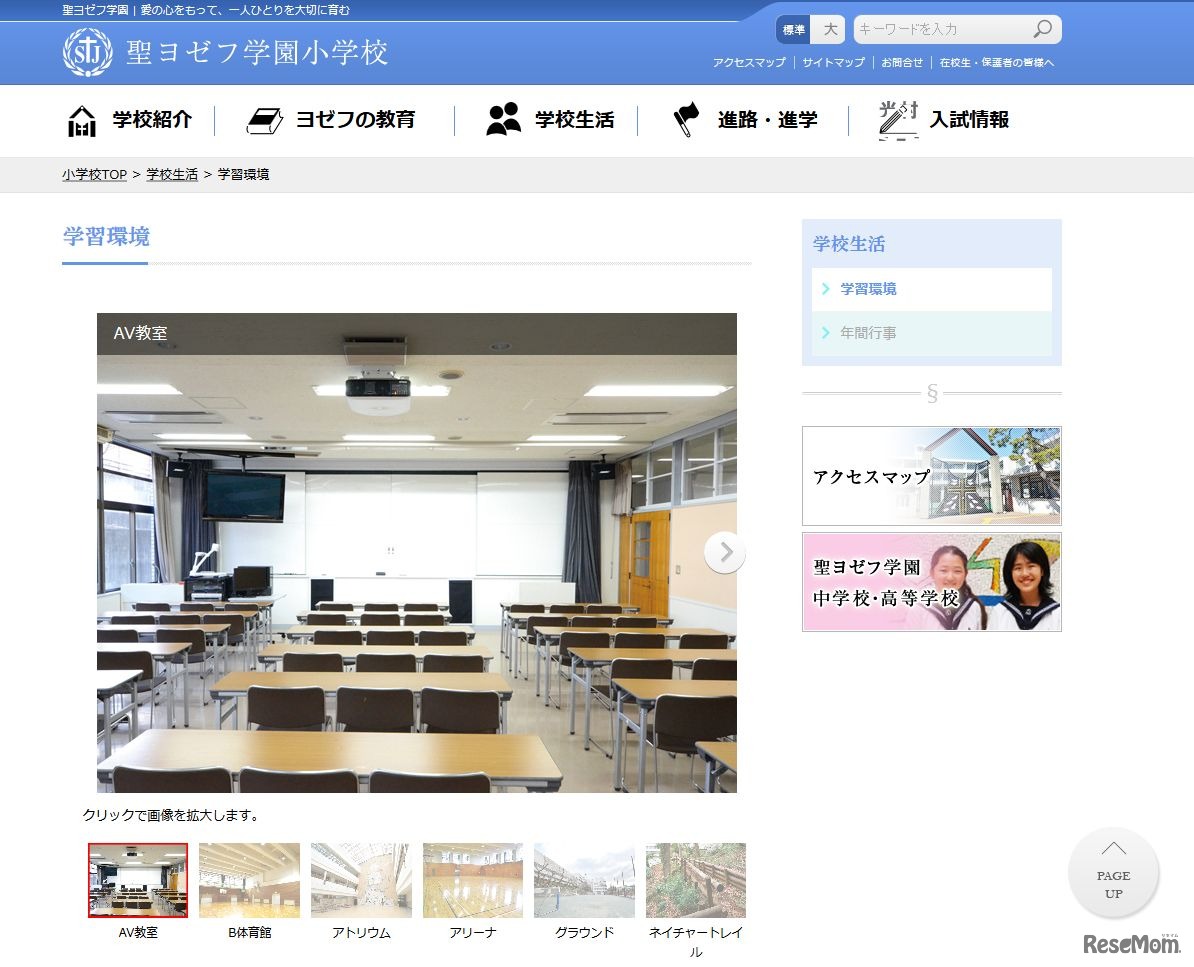Image resolution: width=1194 pixels, height=967 pixels.
Task: Open 進路・進学 menu
Action: pyautogui.click(x=768, y=120)
